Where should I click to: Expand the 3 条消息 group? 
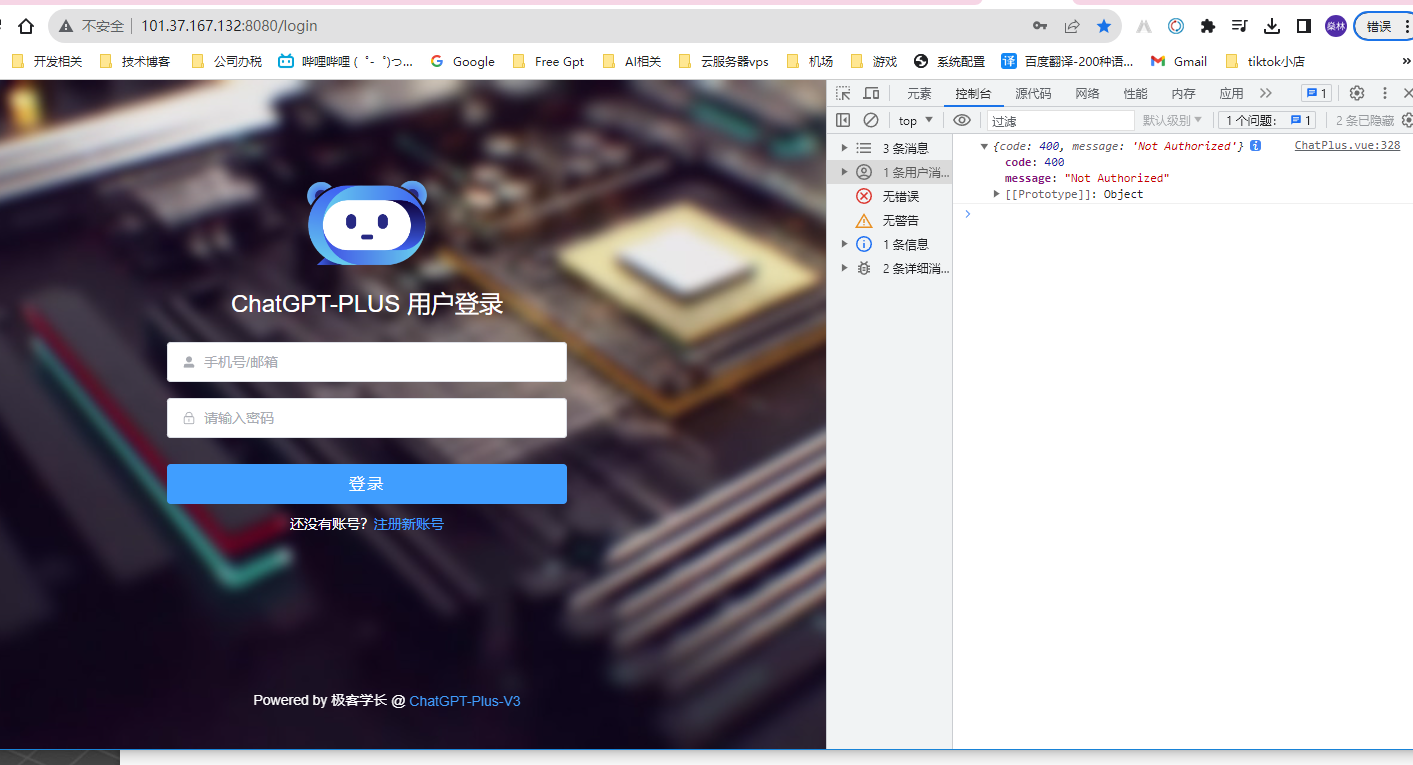845,148
